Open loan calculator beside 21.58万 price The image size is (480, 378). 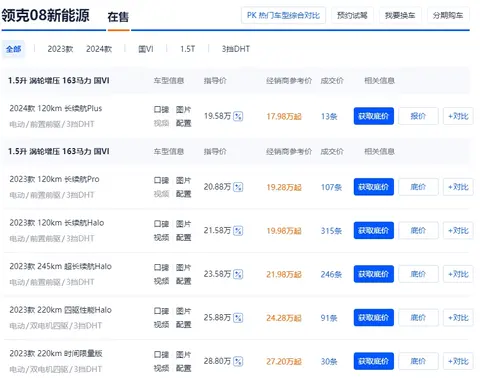click(238, 231)
